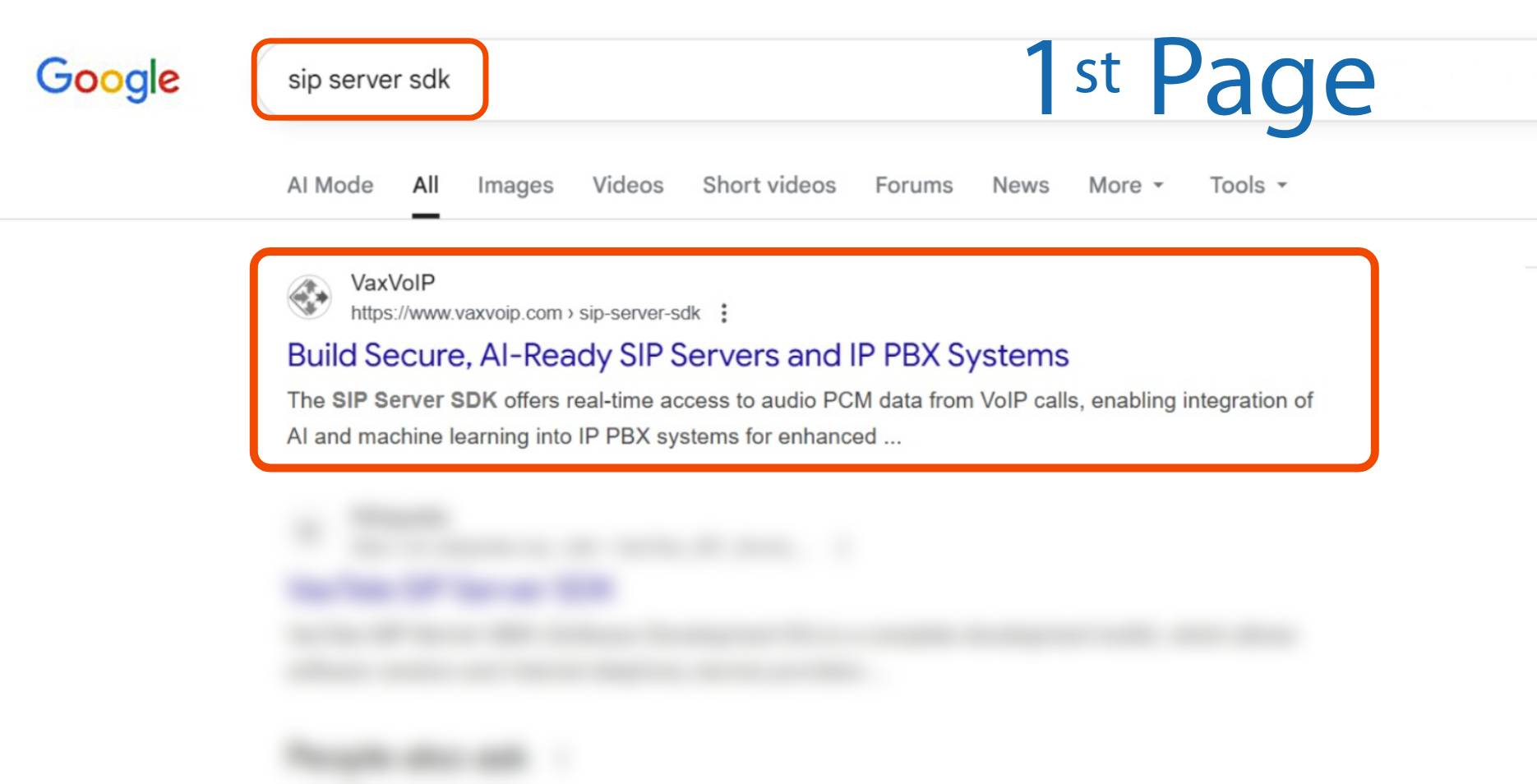Click the search box containing 'sip server sdk'
This screenshot has height=784, width=1537.
370,80
